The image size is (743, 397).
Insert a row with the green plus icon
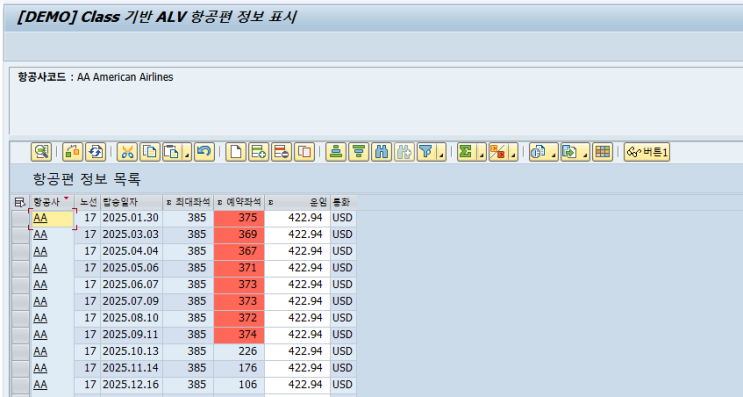(x=259, y=152)
